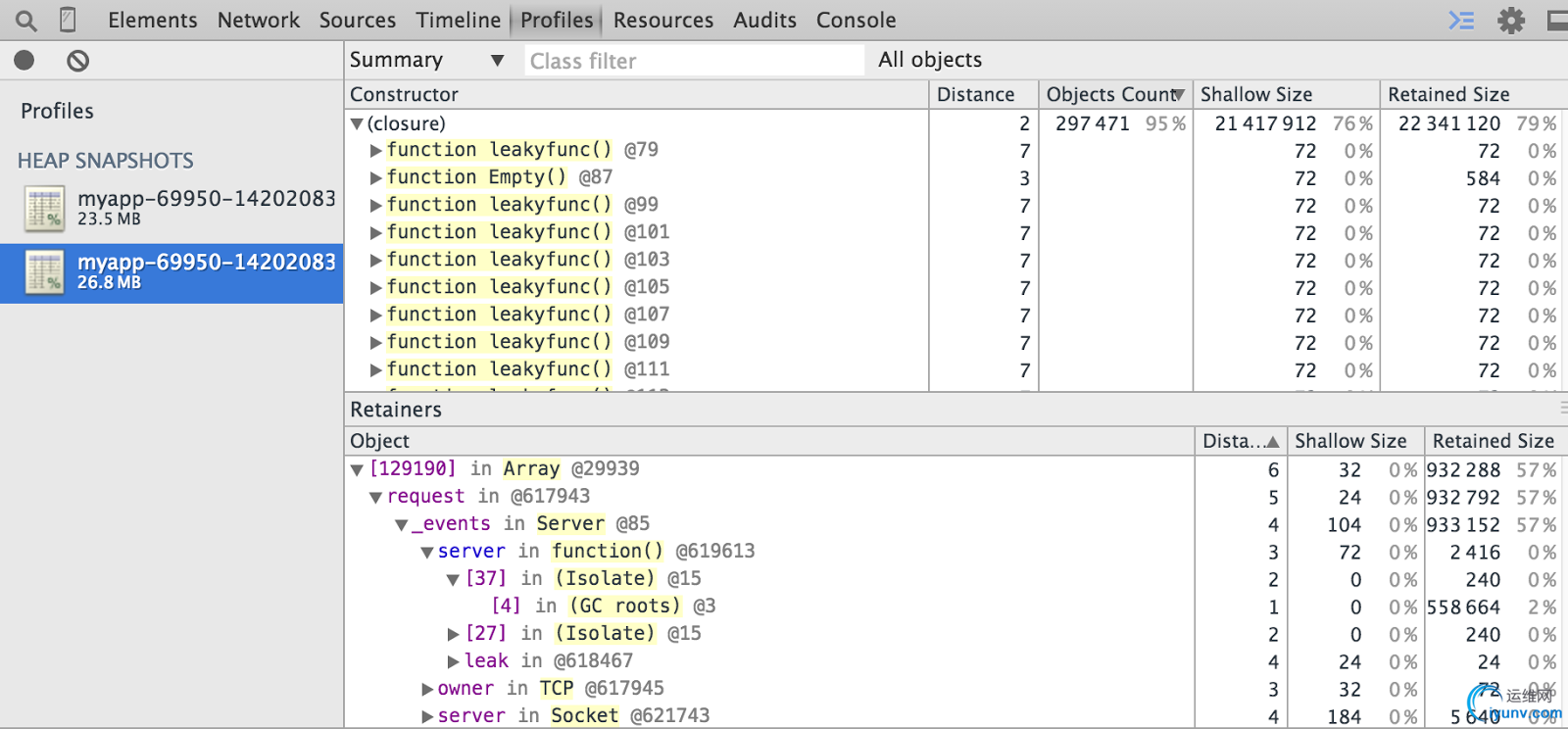
Task: Click the HEAP SNAPSHOTS section header
Action: click(x=106, y=161)
